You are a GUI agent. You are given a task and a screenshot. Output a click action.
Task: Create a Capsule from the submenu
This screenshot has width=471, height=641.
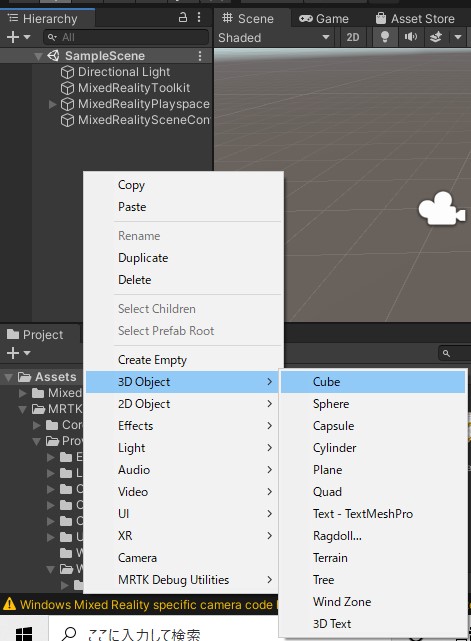click(372, 426)
